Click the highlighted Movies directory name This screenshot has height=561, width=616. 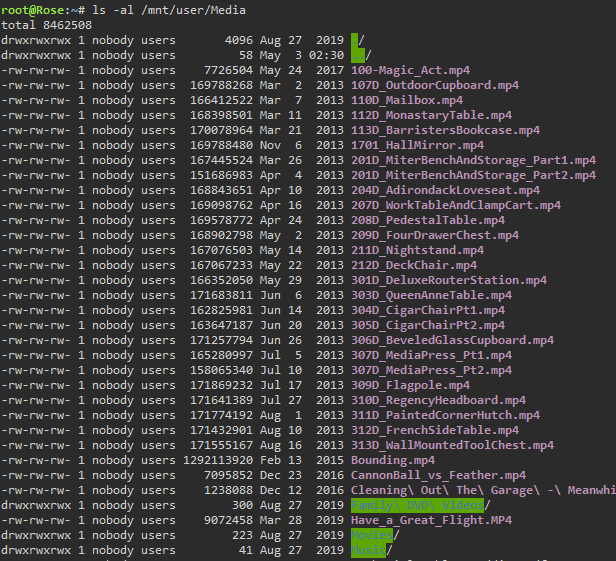click(372, 535)
